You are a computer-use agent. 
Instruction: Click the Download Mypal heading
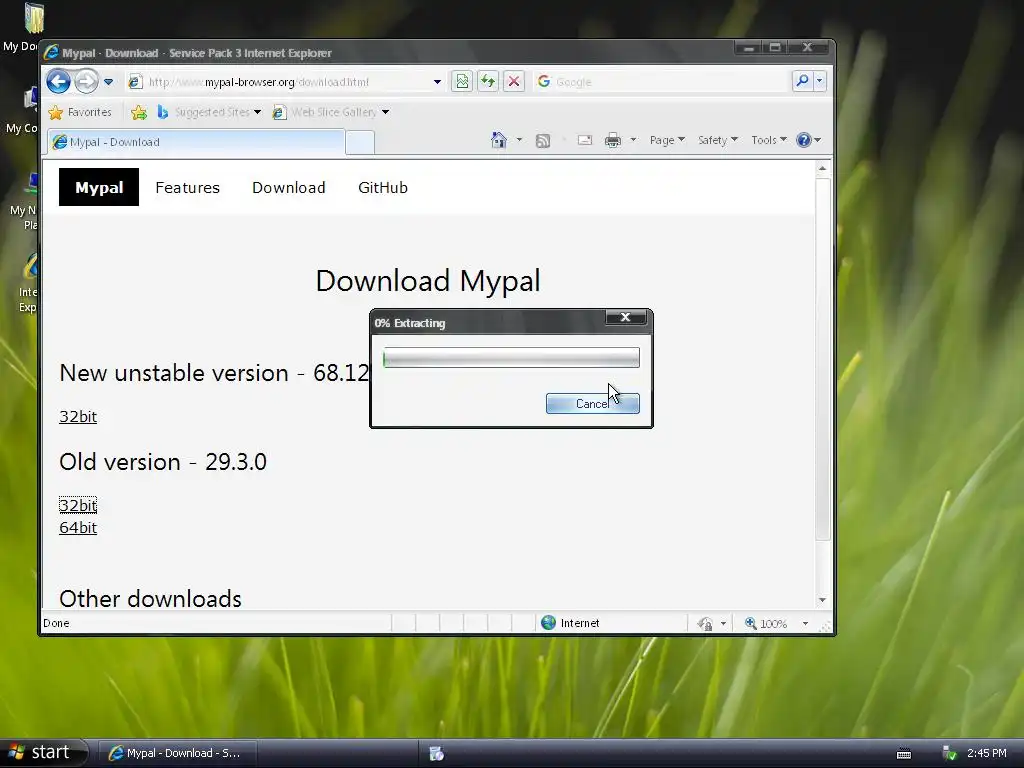[428, 281]
